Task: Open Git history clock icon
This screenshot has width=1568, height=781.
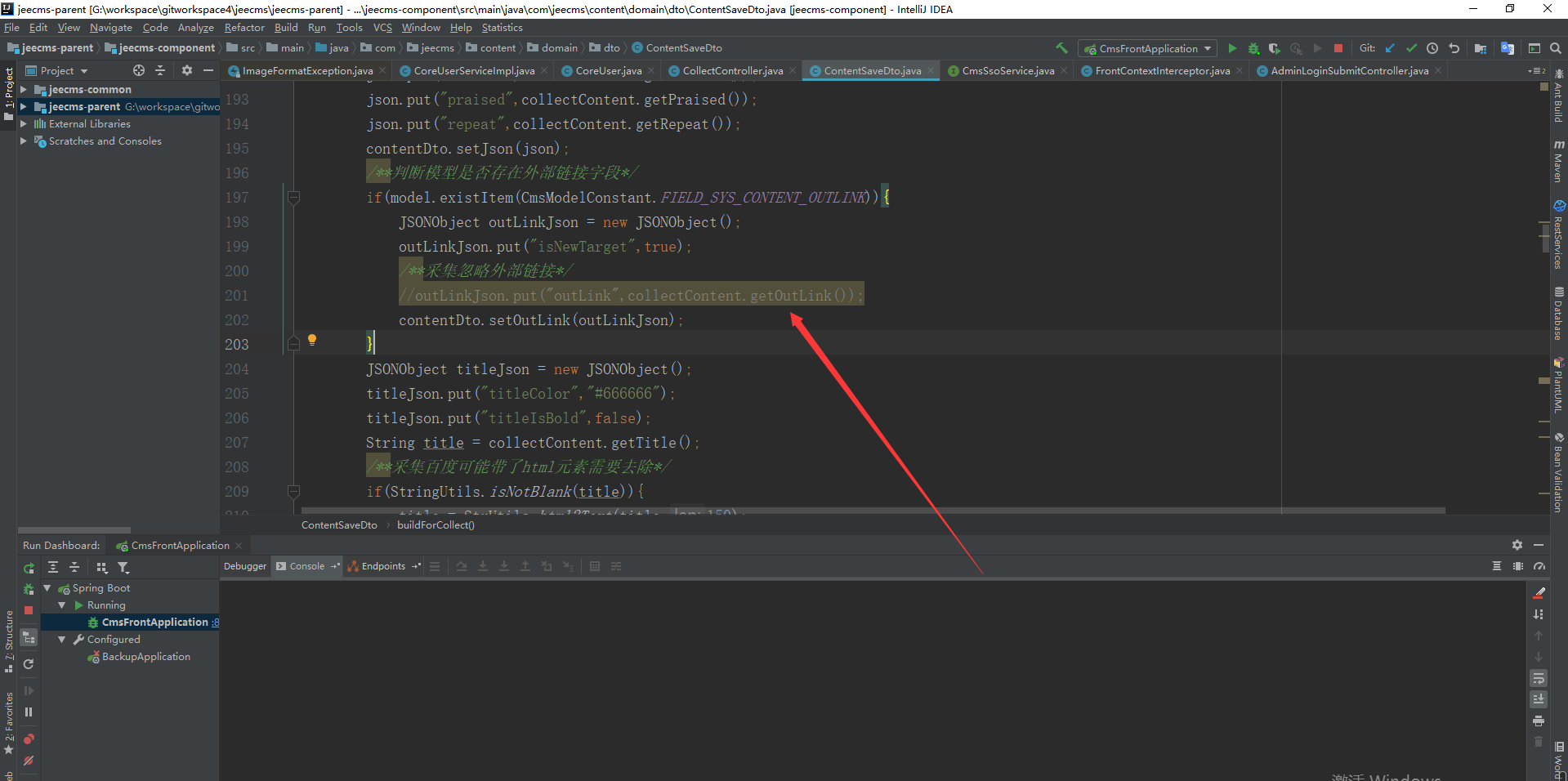Action: (1432, 48)
